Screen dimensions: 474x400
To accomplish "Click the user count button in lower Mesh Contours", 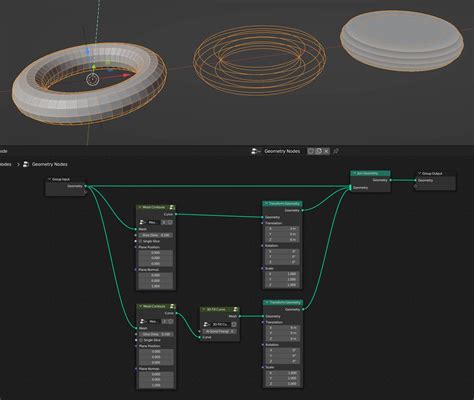I will 164,321.
